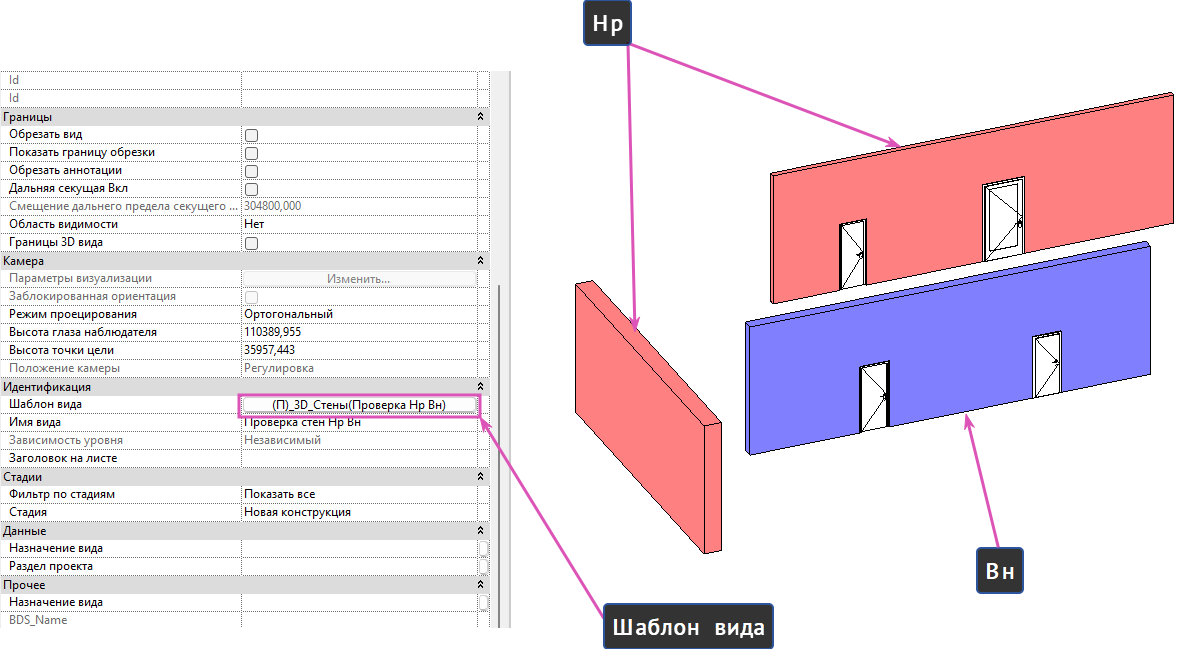Screen dimensions: 1192x649
Task: Click the properties panel vertical scrollbar
Action: click(499, 456)
